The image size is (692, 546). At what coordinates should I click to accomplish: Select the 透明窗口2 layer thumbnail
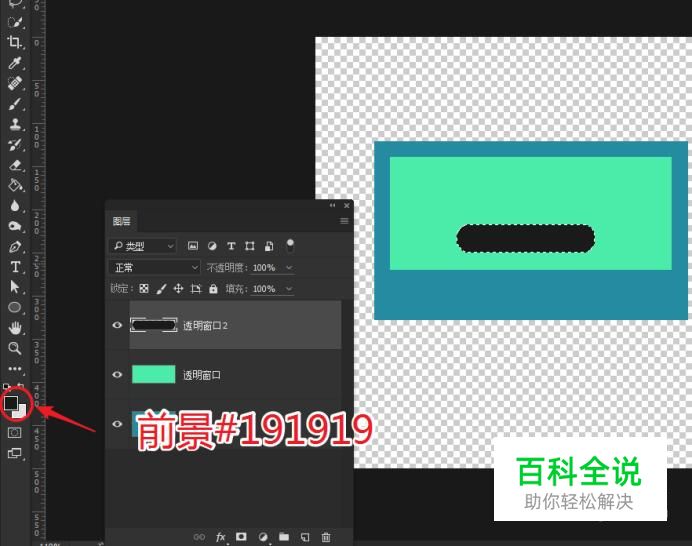(154, 325)
